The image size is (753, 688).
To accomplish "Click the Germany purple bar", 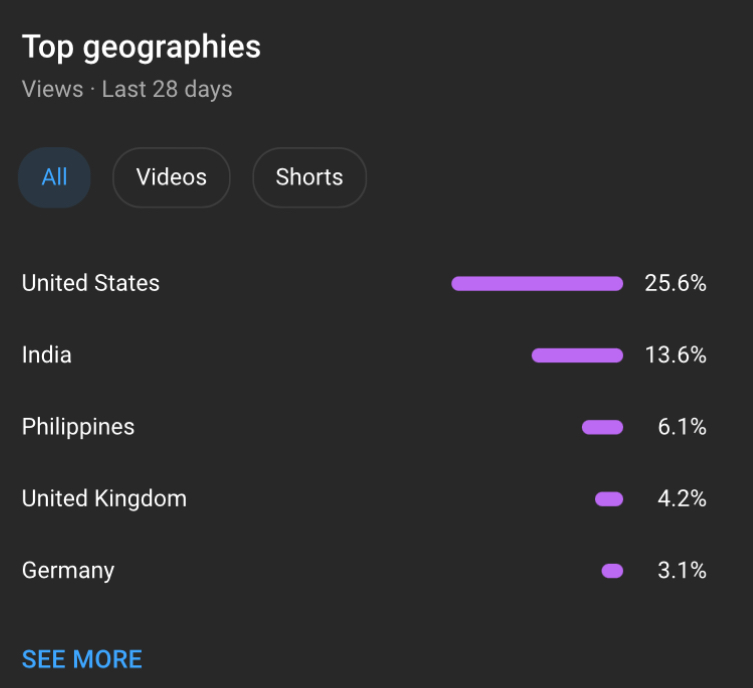I will [612, 571].
